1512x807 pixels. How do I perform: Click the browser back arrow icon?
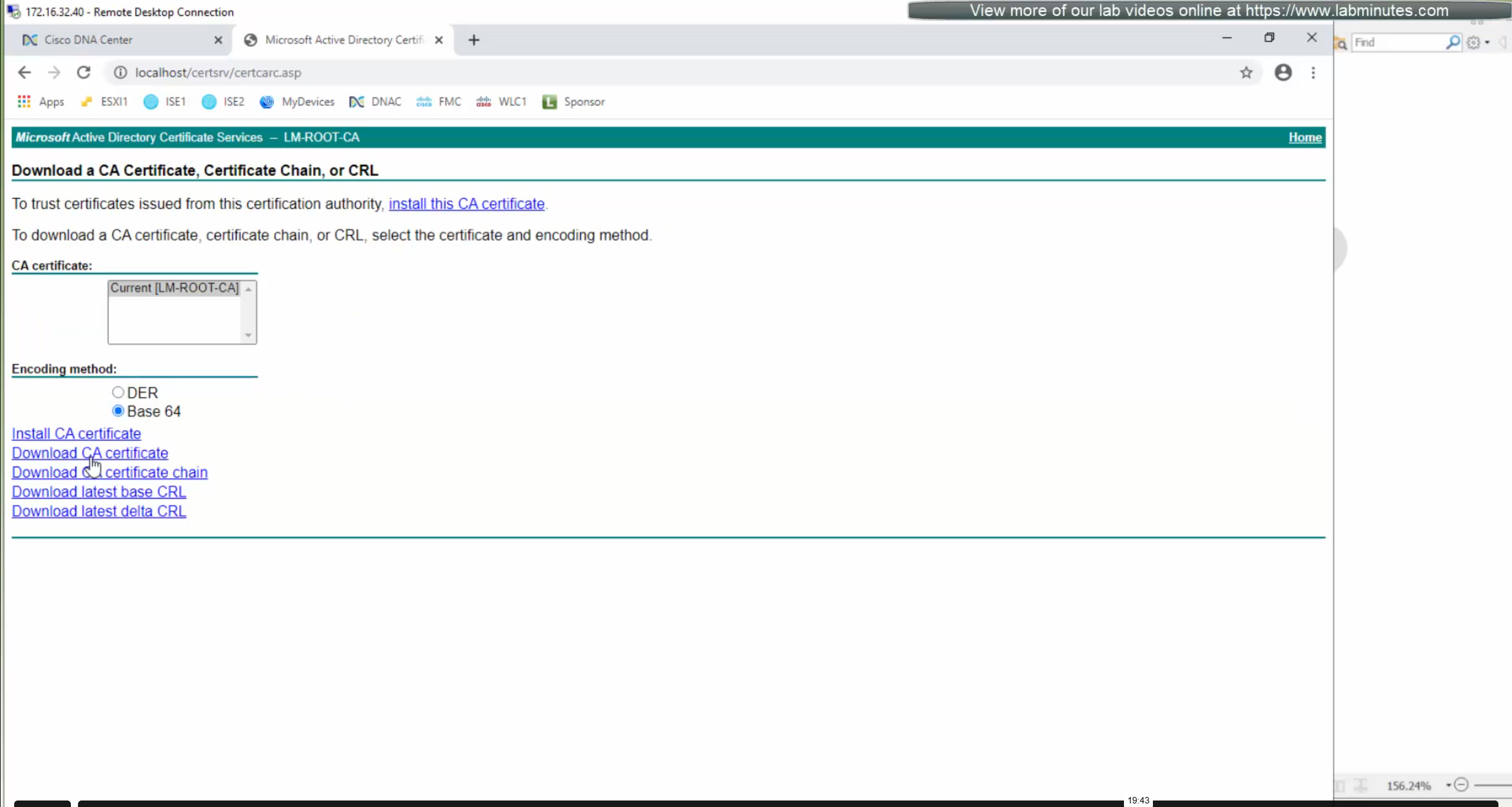pos(24,73)
